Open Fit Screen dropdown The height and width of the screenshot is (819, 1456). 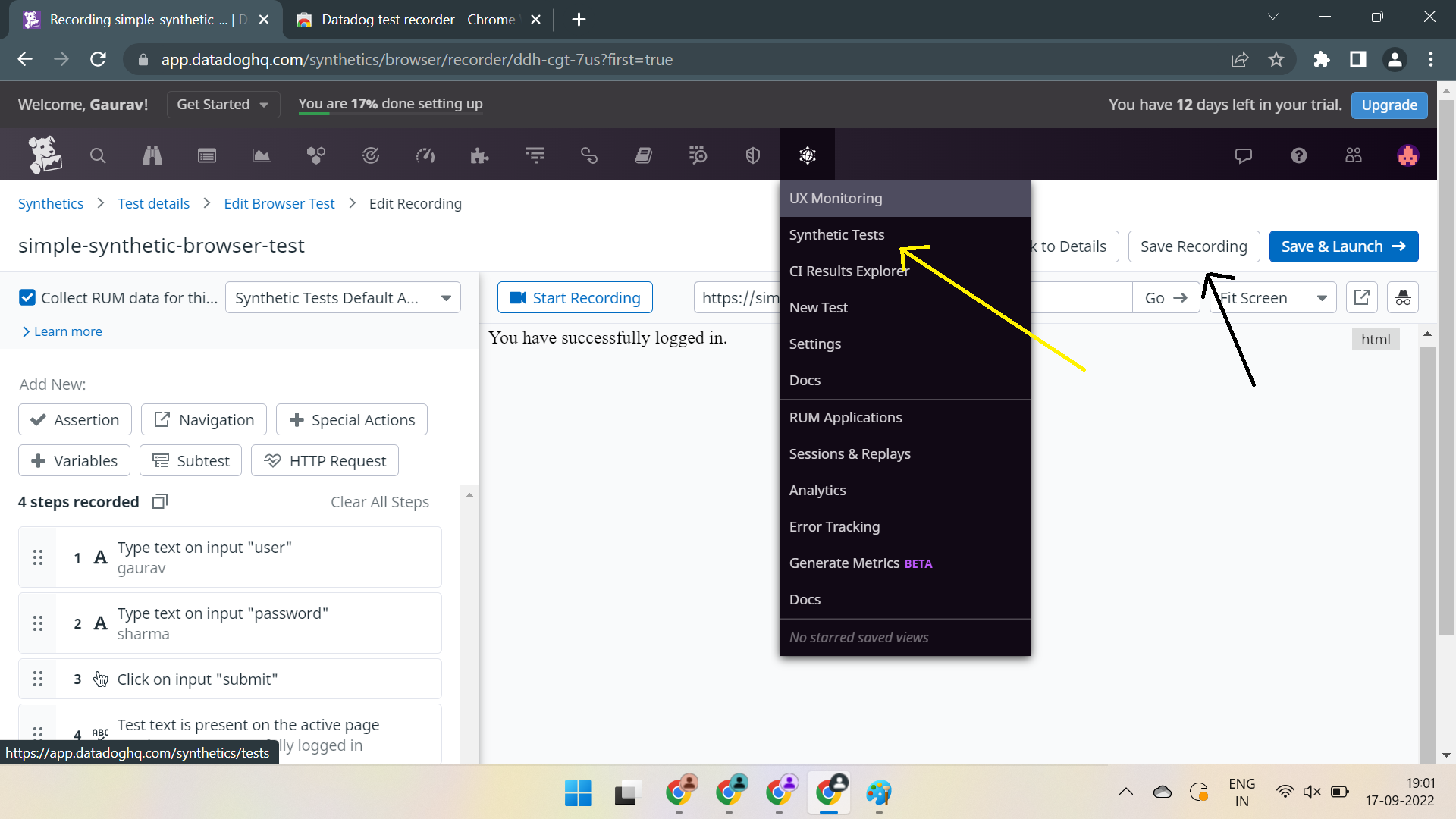[x=1272, y=297]
